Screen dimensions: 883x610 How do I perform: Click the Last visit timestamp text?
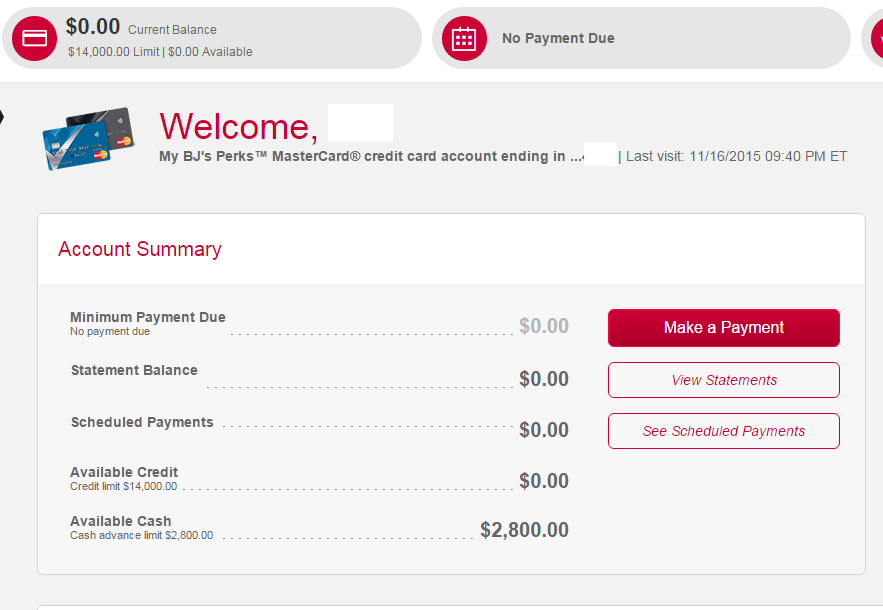[x=737, y=157]
